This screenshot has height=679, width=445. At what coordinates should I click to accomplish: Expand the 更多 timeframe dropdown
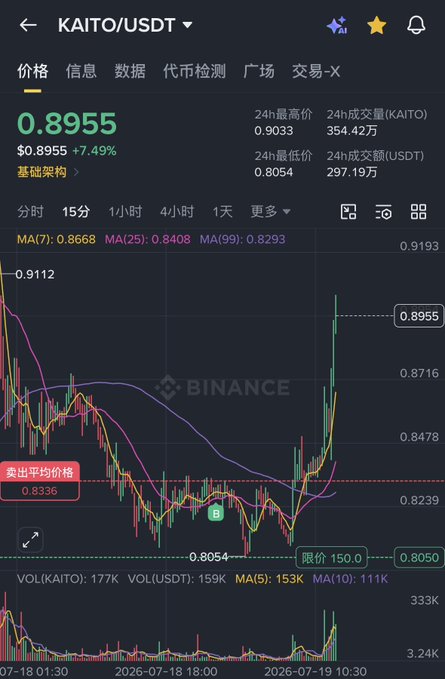click(x=270, y=211)
